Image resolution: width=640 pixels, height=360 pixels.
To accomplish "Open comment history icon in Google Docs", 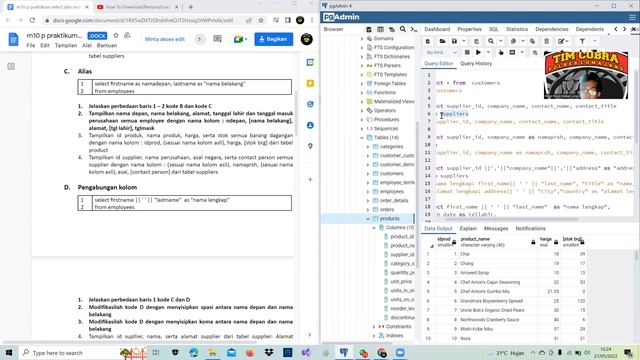I will click(218, 39).
